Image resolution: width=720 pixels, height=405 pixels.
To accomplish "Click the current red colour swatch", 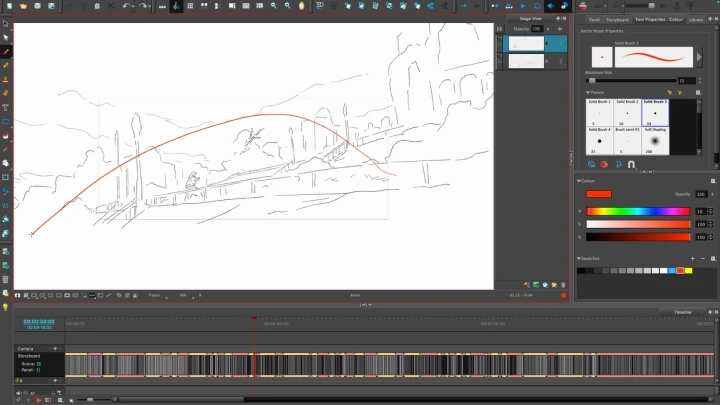I will pos(599,194).
